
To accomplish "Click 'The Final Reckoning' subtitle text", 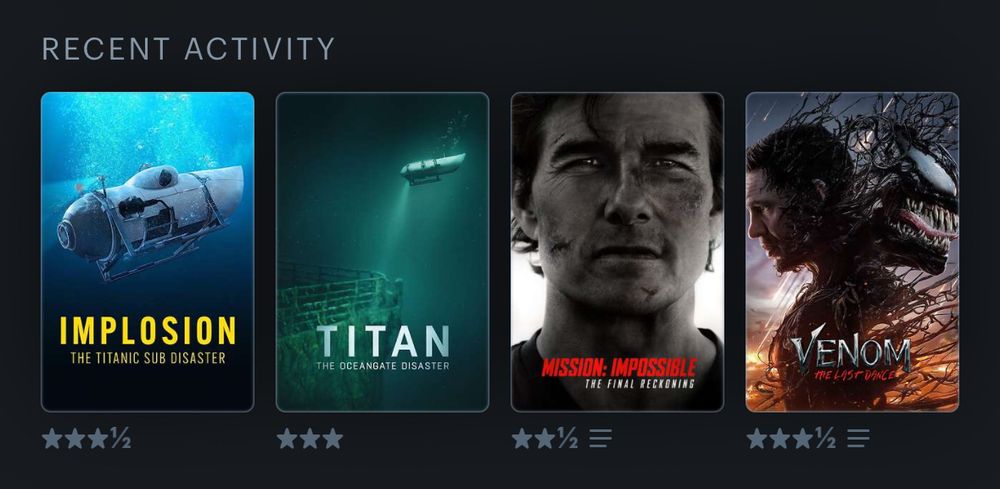I will tap(640, 384).
